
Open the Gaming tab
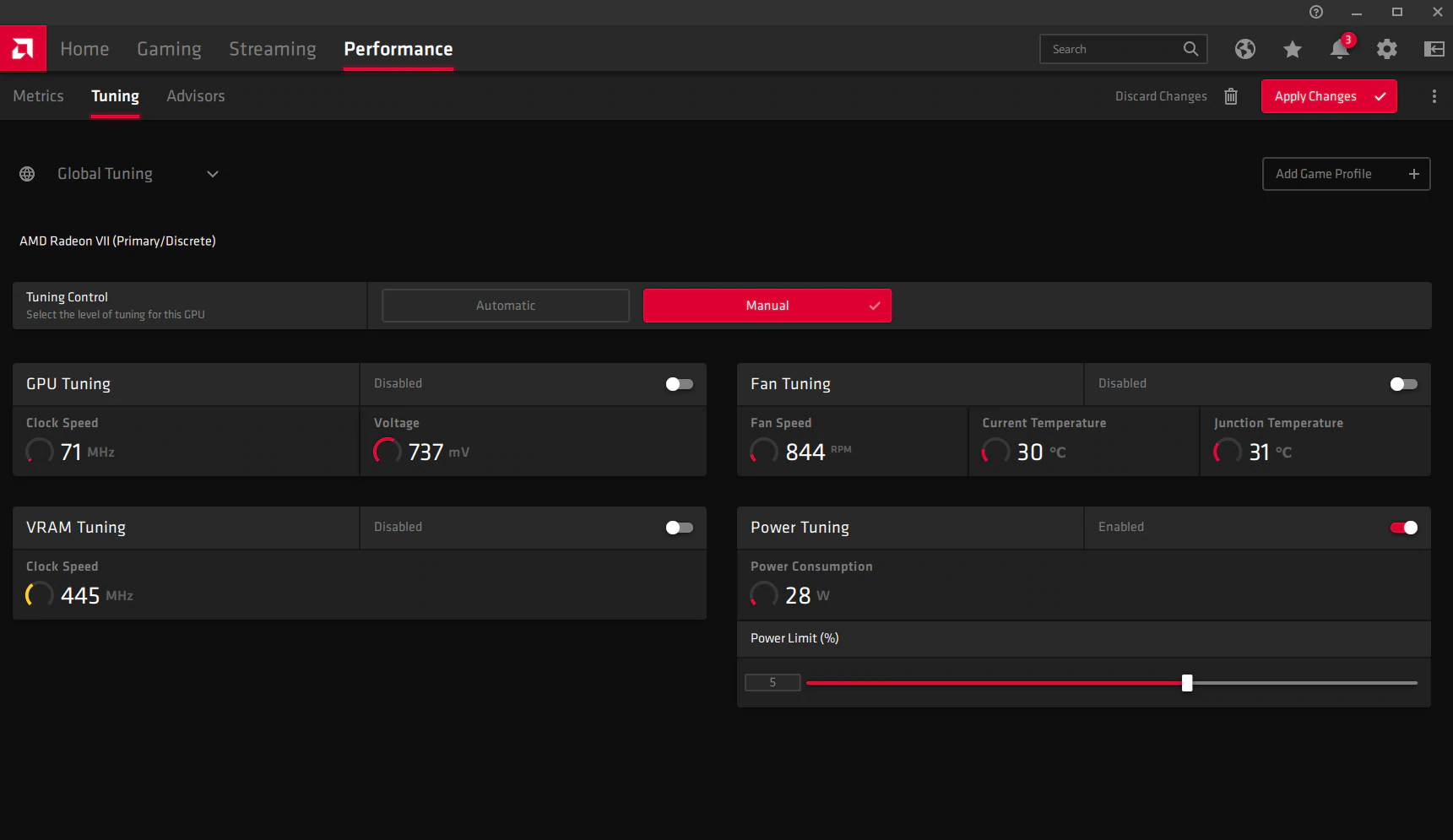coord(169,49)
